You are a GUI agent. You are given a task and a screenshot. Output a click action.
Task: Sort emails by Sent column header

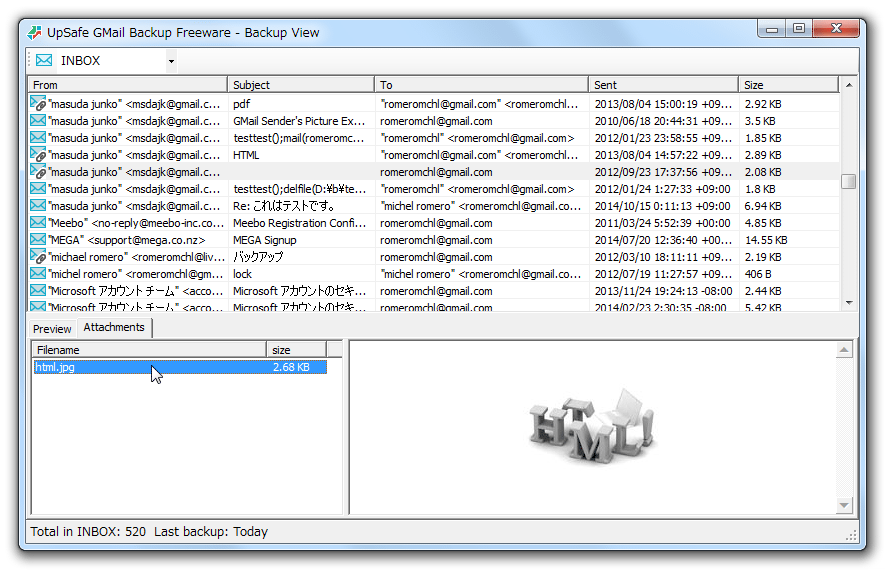pos(663,84)
